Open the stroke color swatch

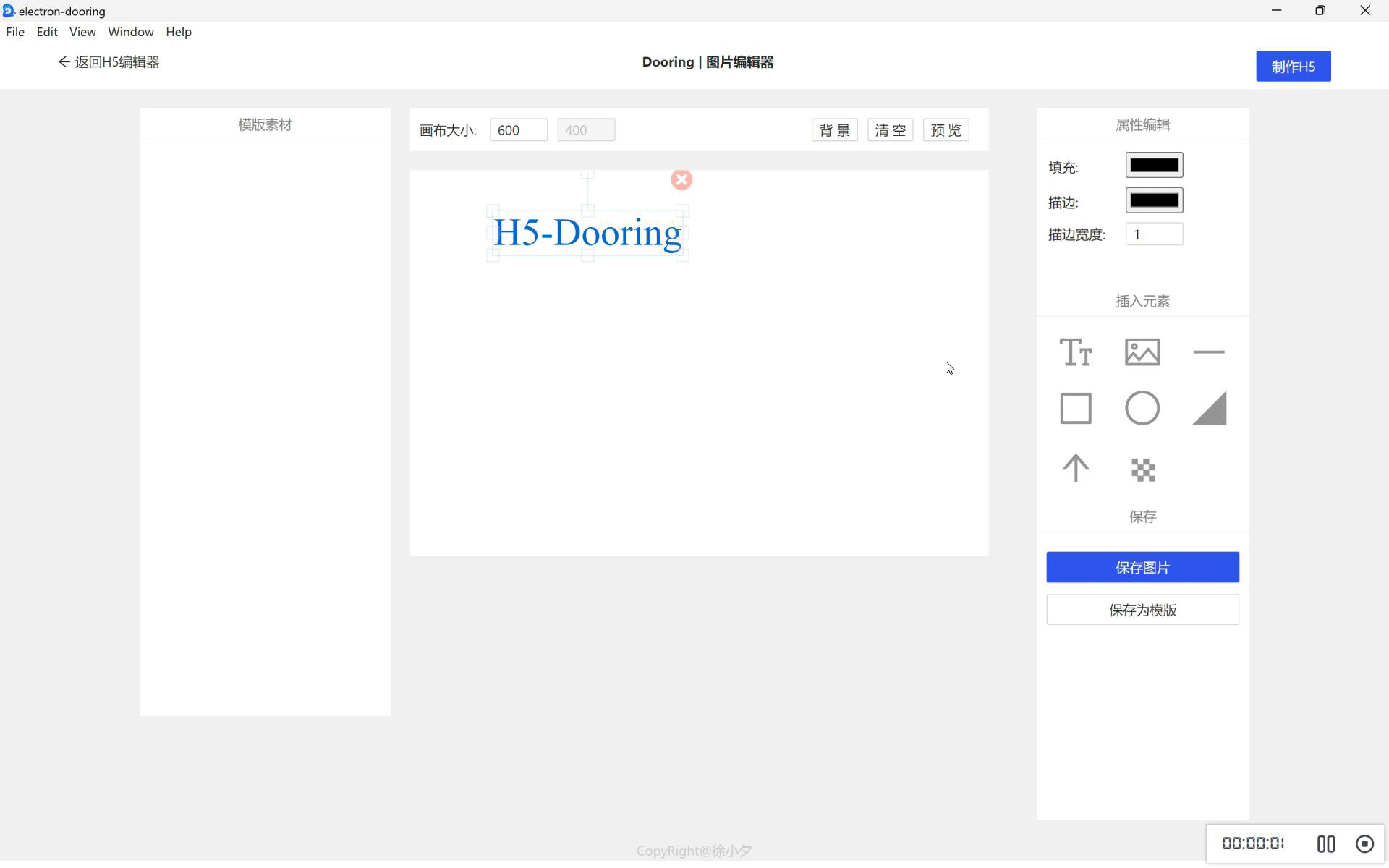coord(1154,200)
